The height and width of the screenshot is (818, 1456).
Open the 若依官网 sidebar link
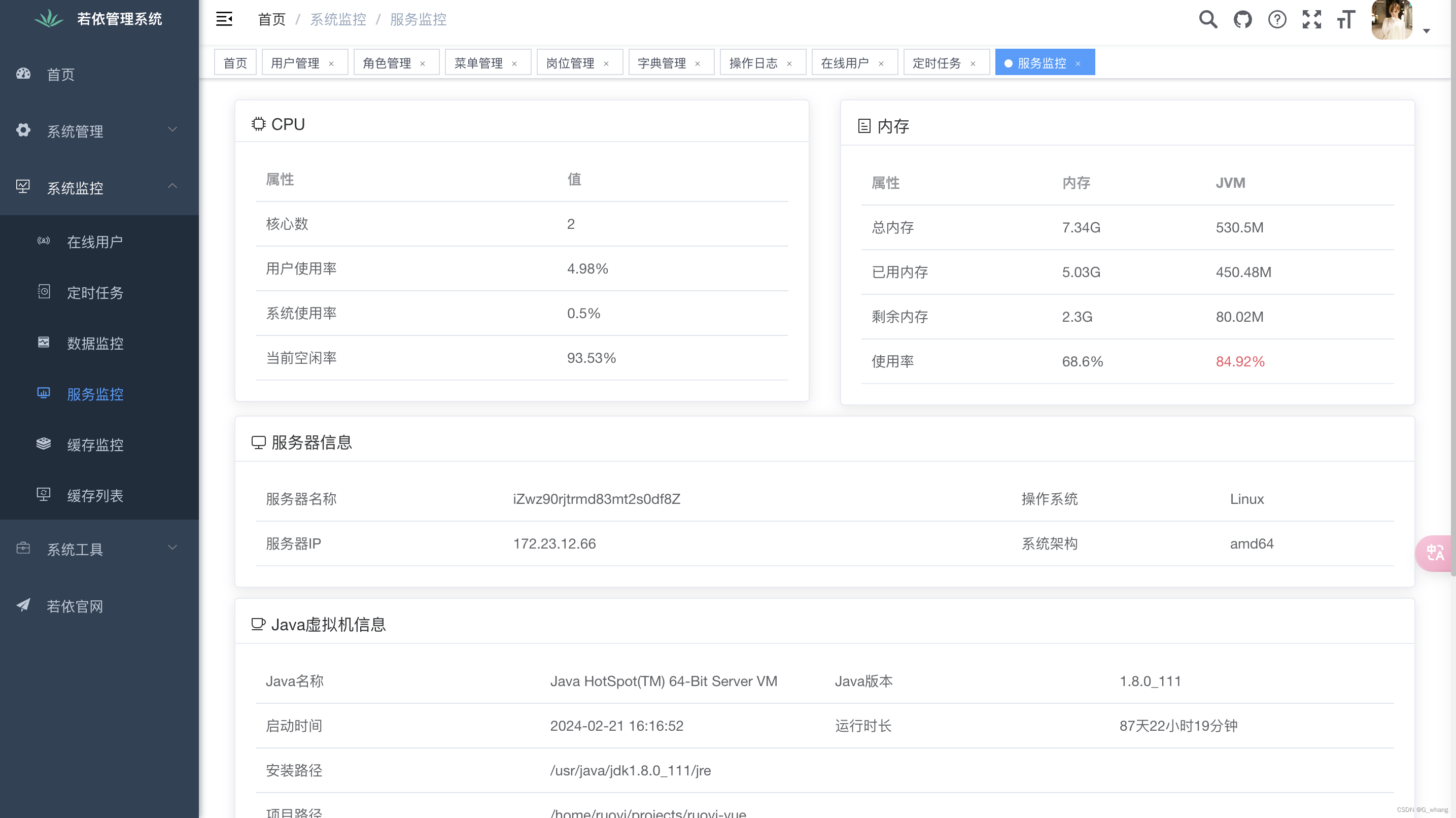(x=75, y=605)
